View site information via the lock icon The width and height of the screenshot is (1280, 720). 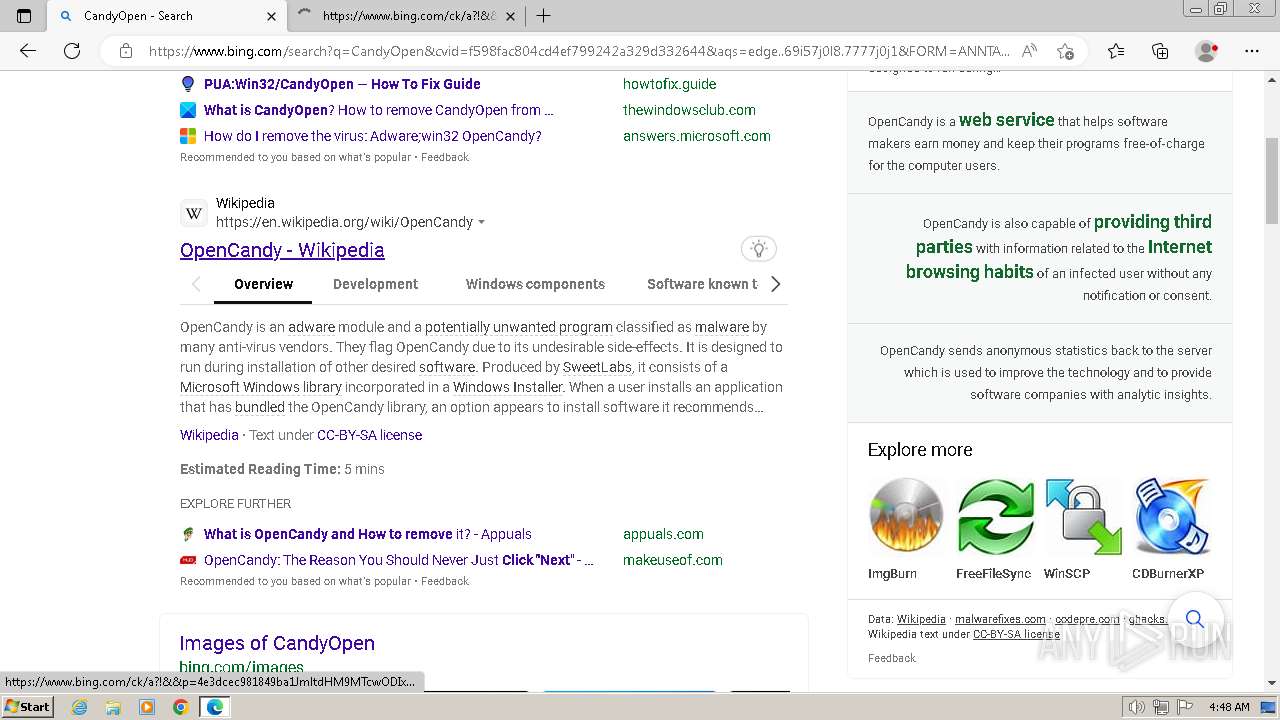tap(126, 51)
